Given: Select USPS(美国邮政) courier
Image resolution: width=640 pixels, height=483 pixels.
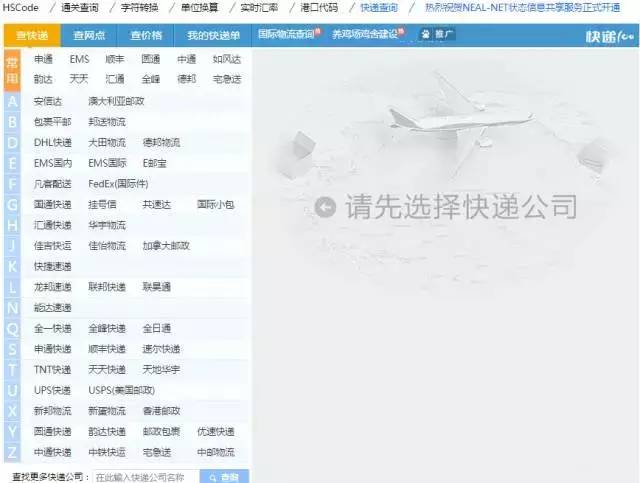Looking at the screenshot, I should 122,390.
